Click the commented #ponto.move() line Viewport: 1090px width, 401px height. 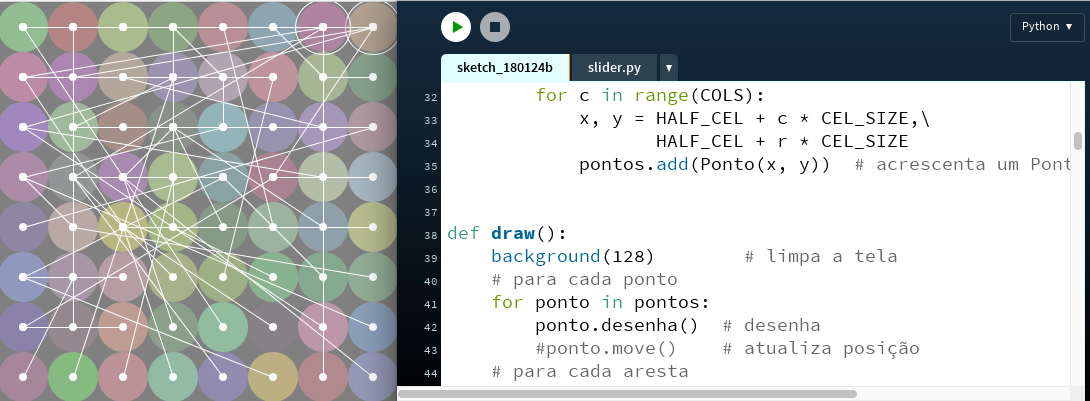pos(606,349)
